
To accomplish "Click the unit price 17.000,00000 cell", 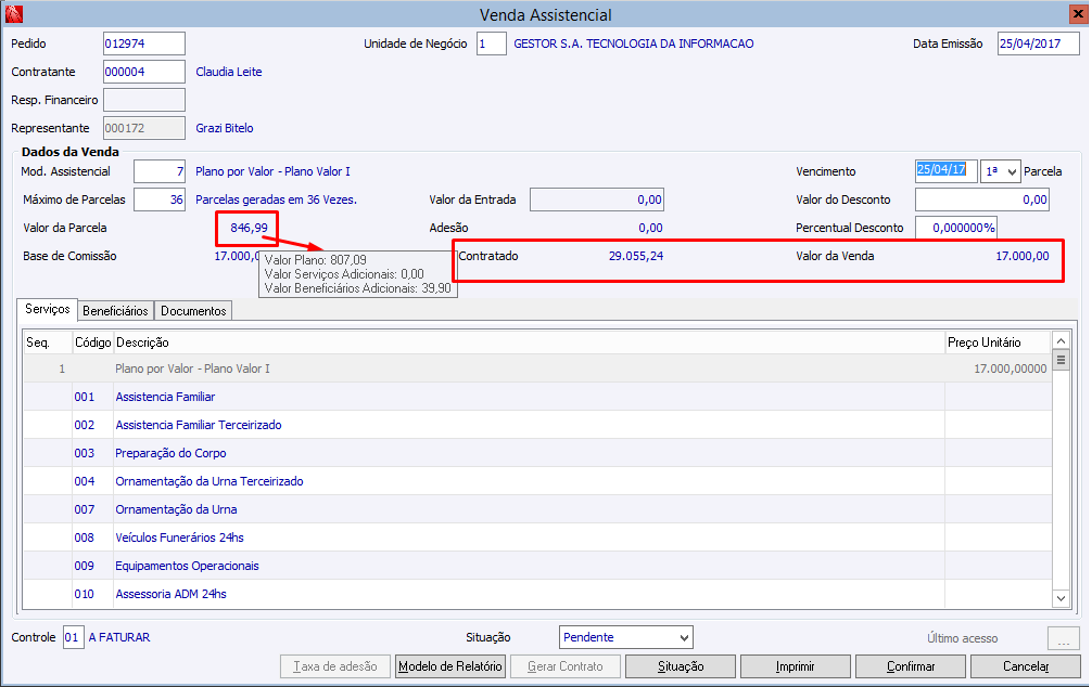I will (x=1010, y=368).
